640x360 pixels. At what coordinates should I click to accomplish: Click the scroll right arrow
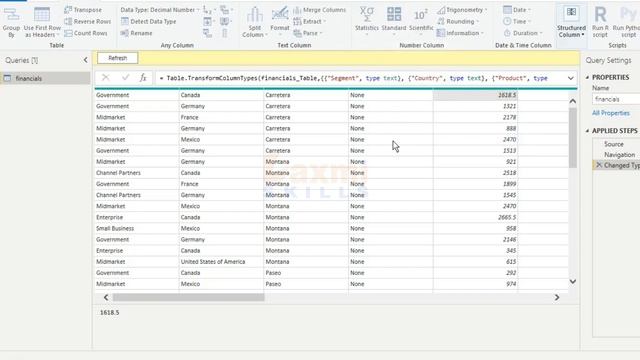557,298
